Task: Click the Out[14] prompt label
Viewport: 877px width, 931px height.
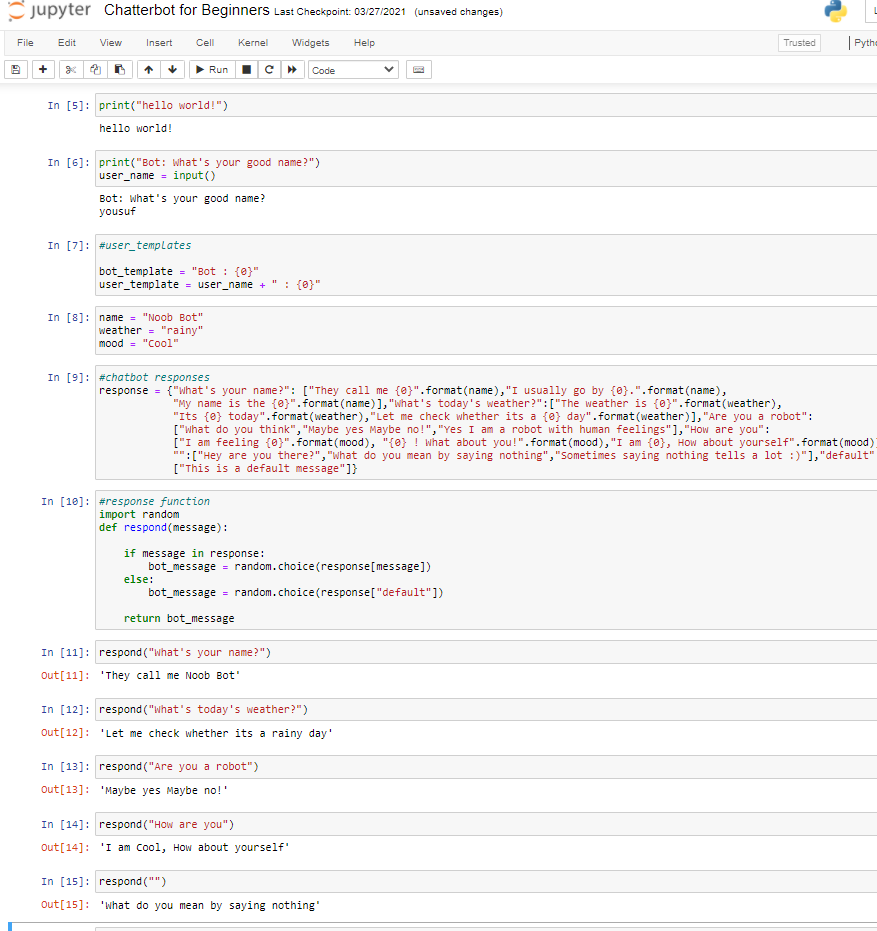Action: [x=65, y=847]
